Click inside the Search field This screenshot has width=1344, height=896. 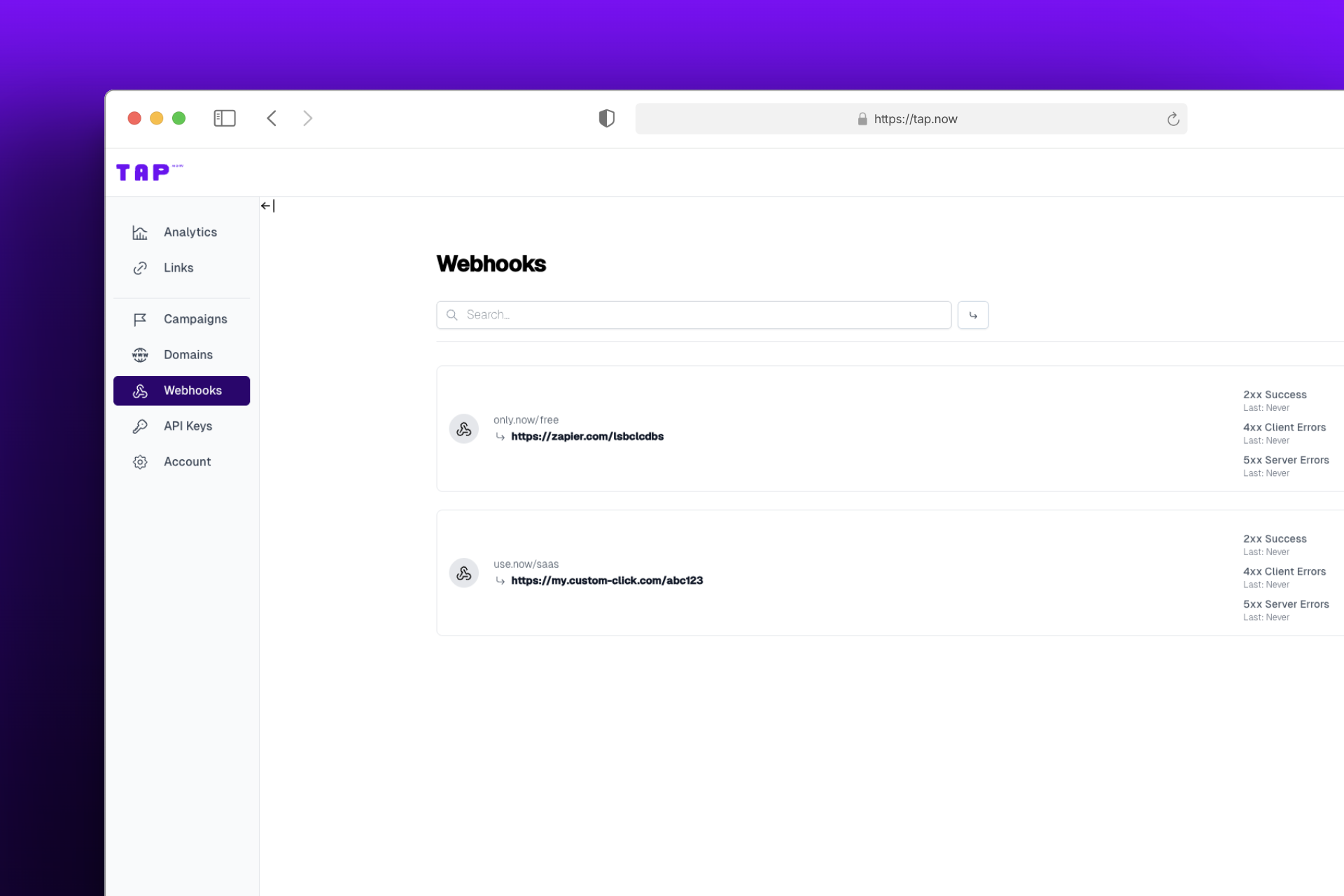[693, 315]
